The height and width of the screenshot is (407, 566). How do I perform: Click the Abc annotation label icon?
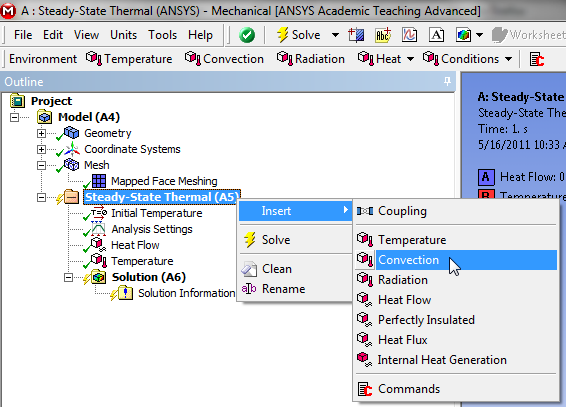383,35
